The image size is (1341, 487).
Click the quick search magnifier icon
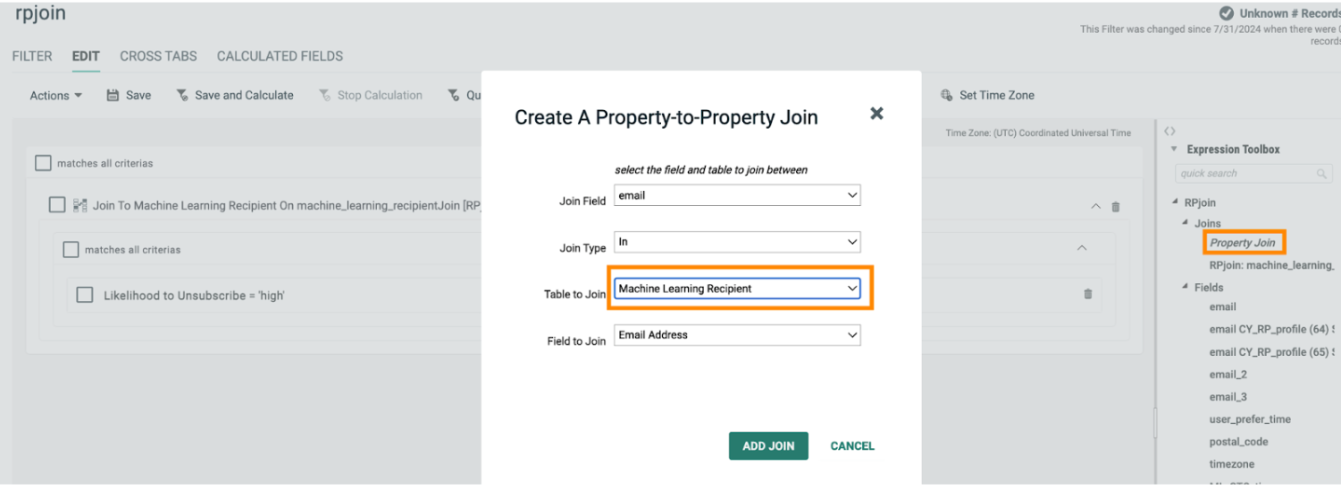pos(1323,174)
